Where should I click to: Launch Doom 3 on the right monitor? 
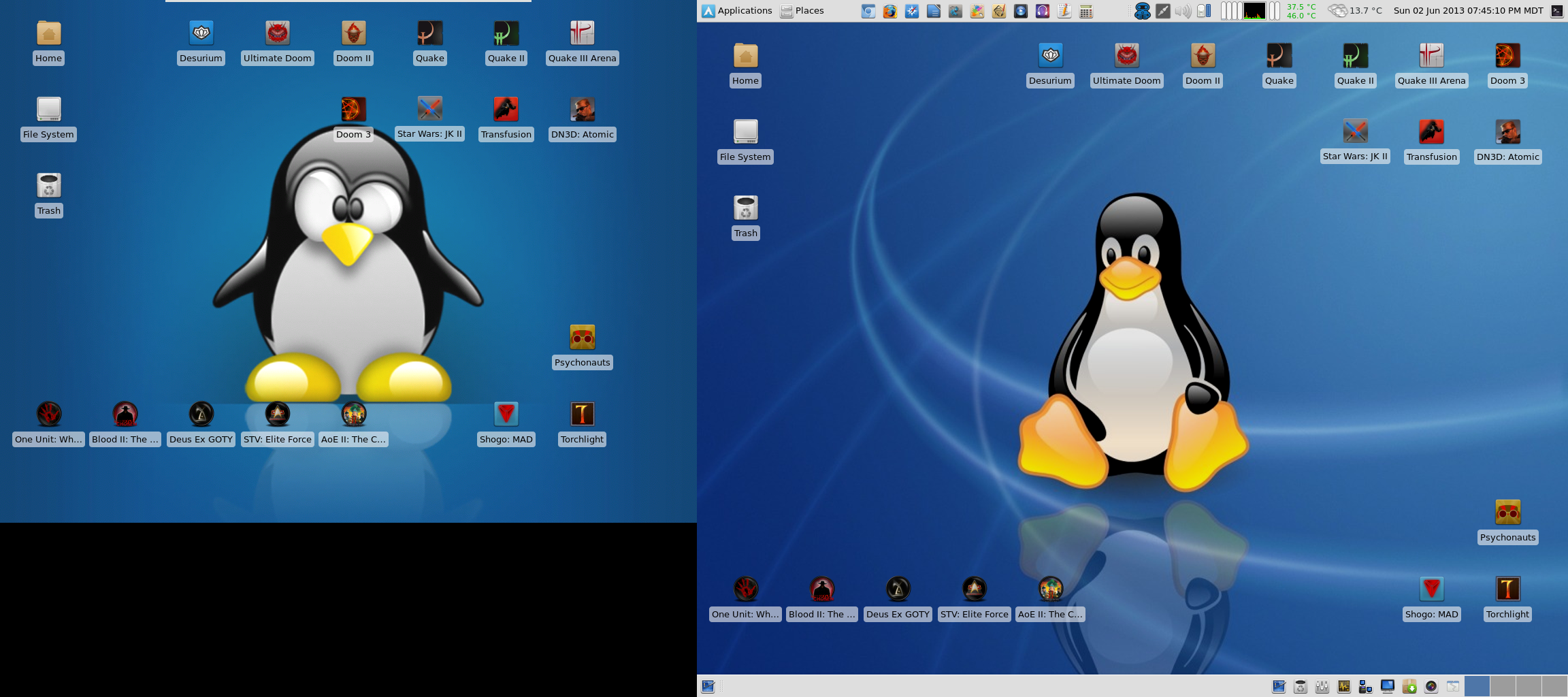1508,65
